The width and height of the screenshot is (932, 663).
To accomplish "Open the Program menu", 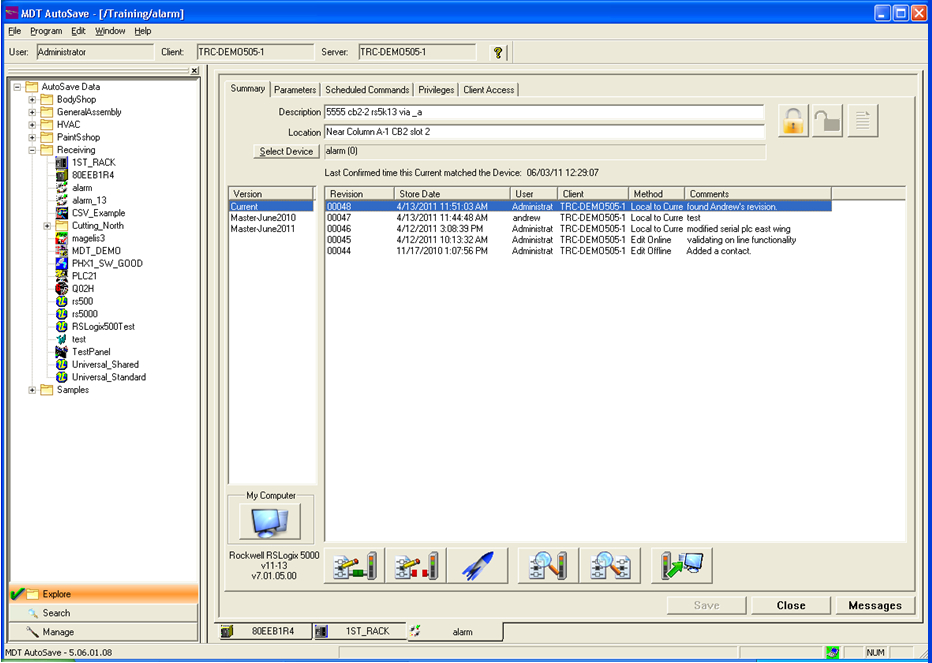I will pos(46,30).
